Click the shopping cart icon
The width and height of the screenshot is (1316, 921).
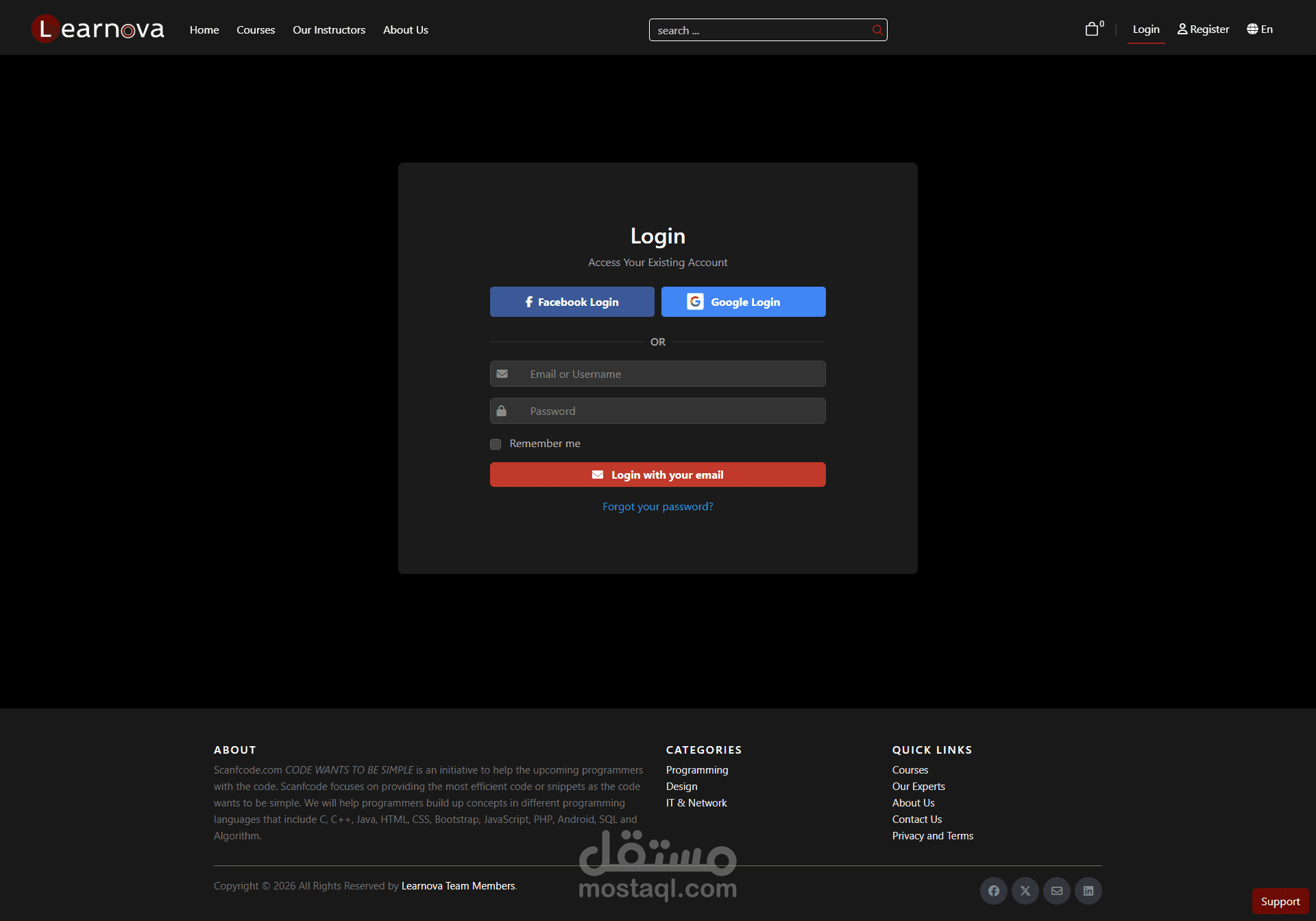[1092, 29]
